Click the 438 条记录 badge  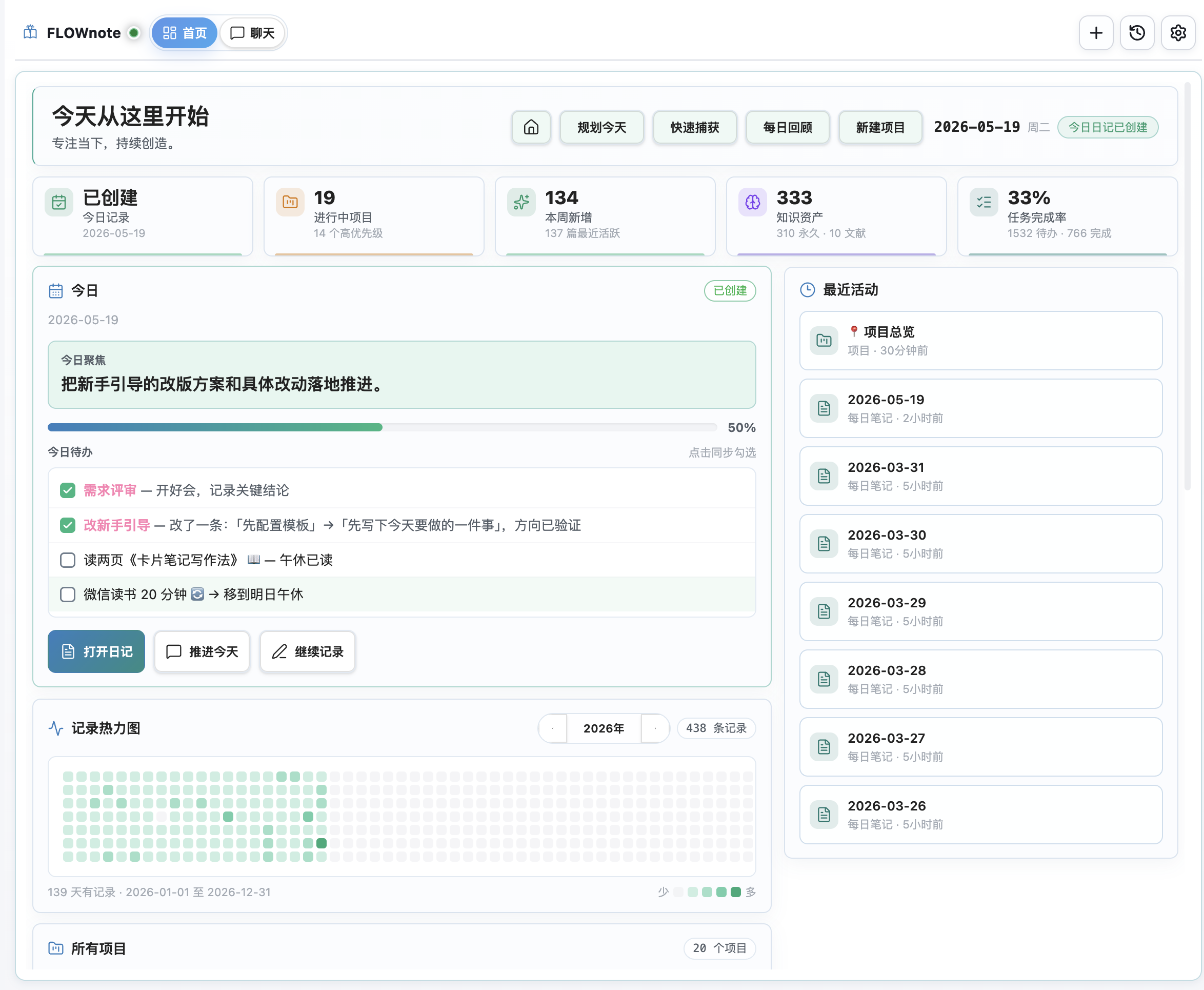coord(716,728)
